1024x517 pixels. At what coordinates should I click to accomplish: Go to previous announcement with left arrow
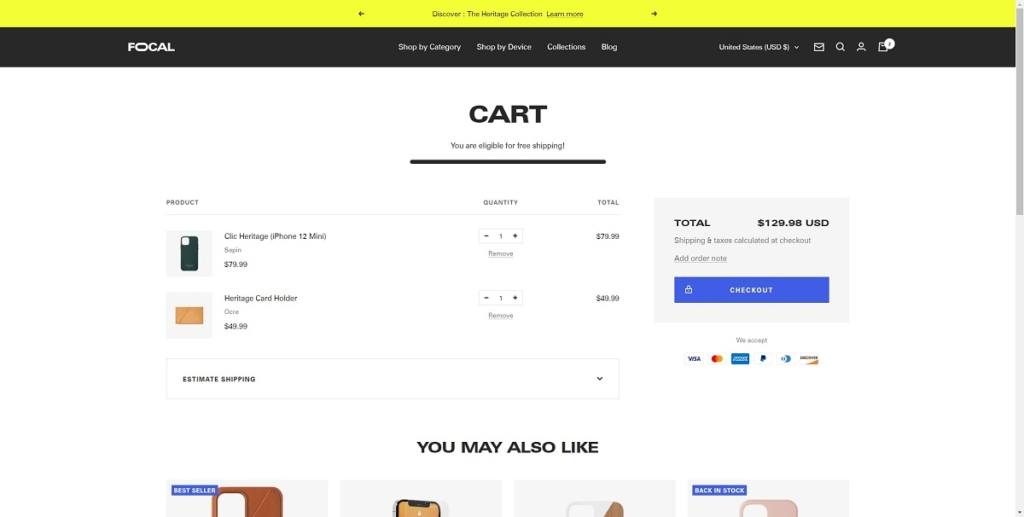pos(361,14)
